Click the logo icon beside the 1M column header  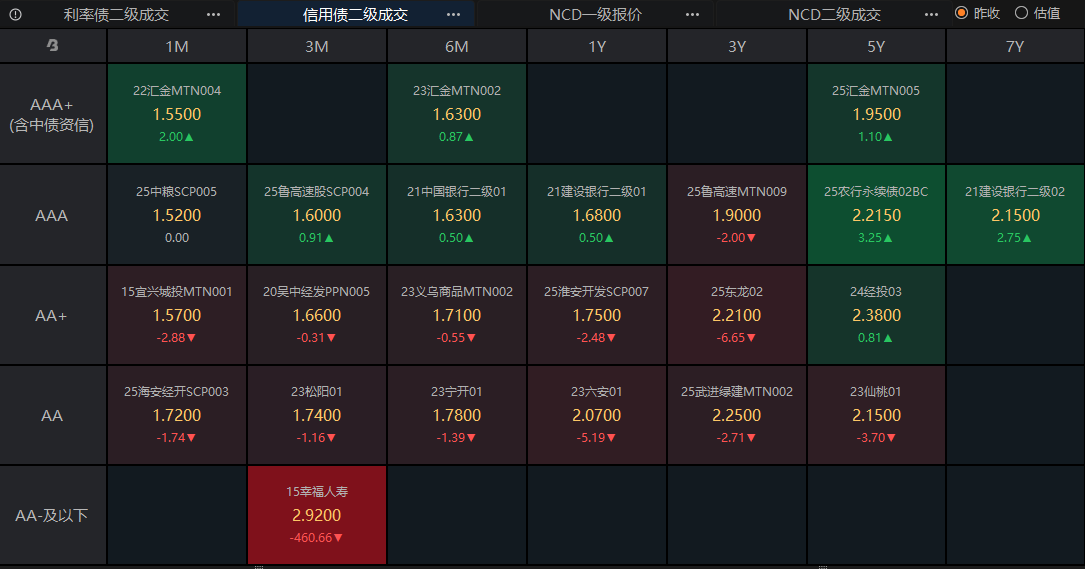(52, 46)
